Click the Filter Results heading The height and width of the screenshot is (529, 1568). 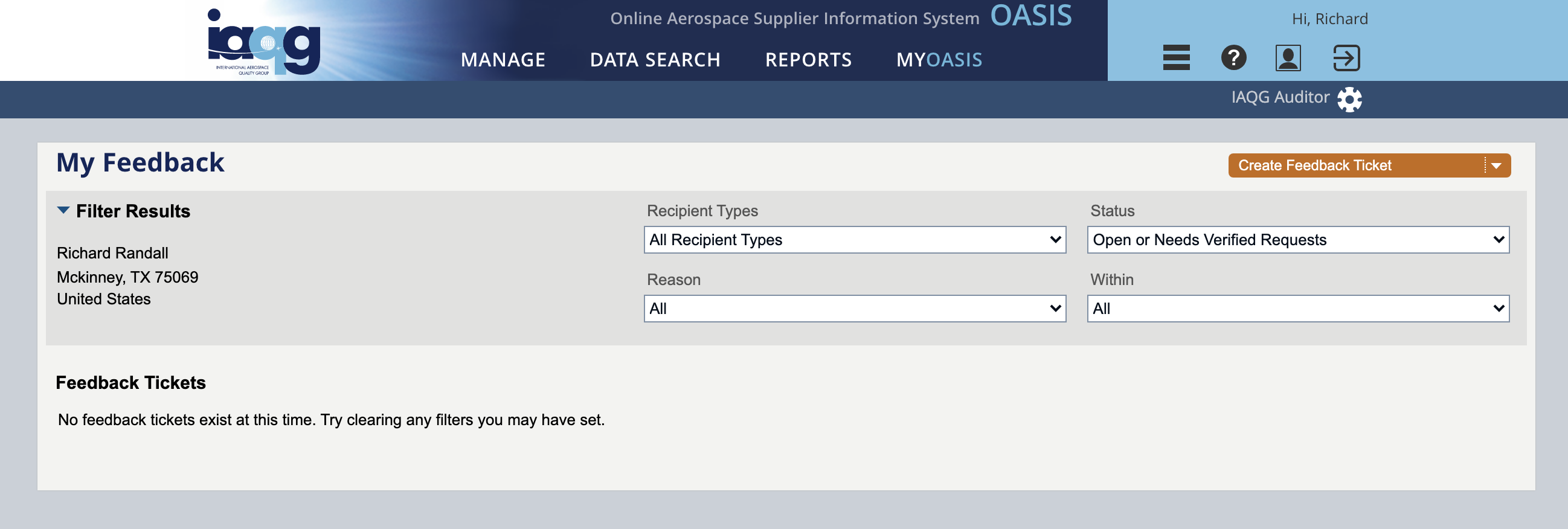pyautogui.click(x=133, y=211)
